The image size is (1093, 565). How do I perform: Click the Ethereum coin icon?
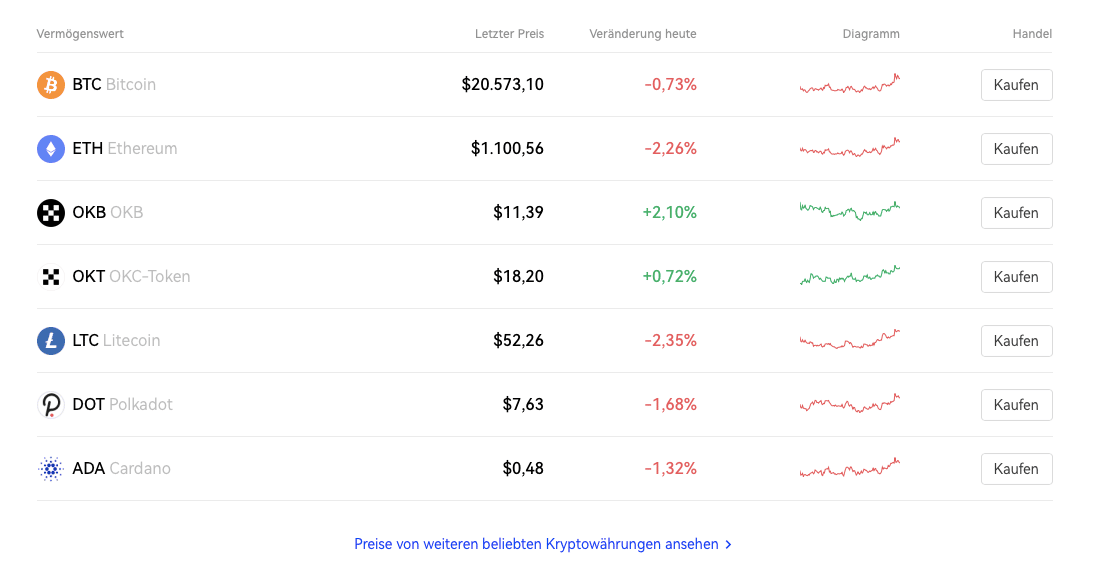pos(50,149)
